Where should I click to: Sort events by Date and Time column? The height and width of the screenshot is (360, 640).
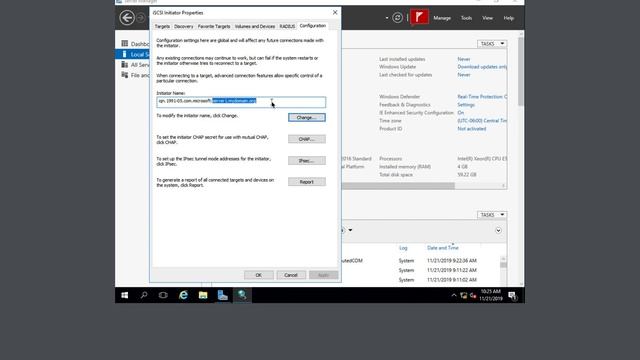(x=443, y=248)
